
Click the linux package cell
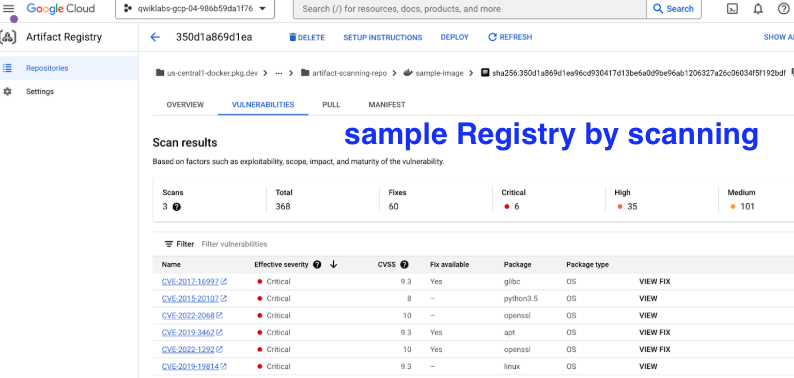pyautogui.click(x=512, y=366)
